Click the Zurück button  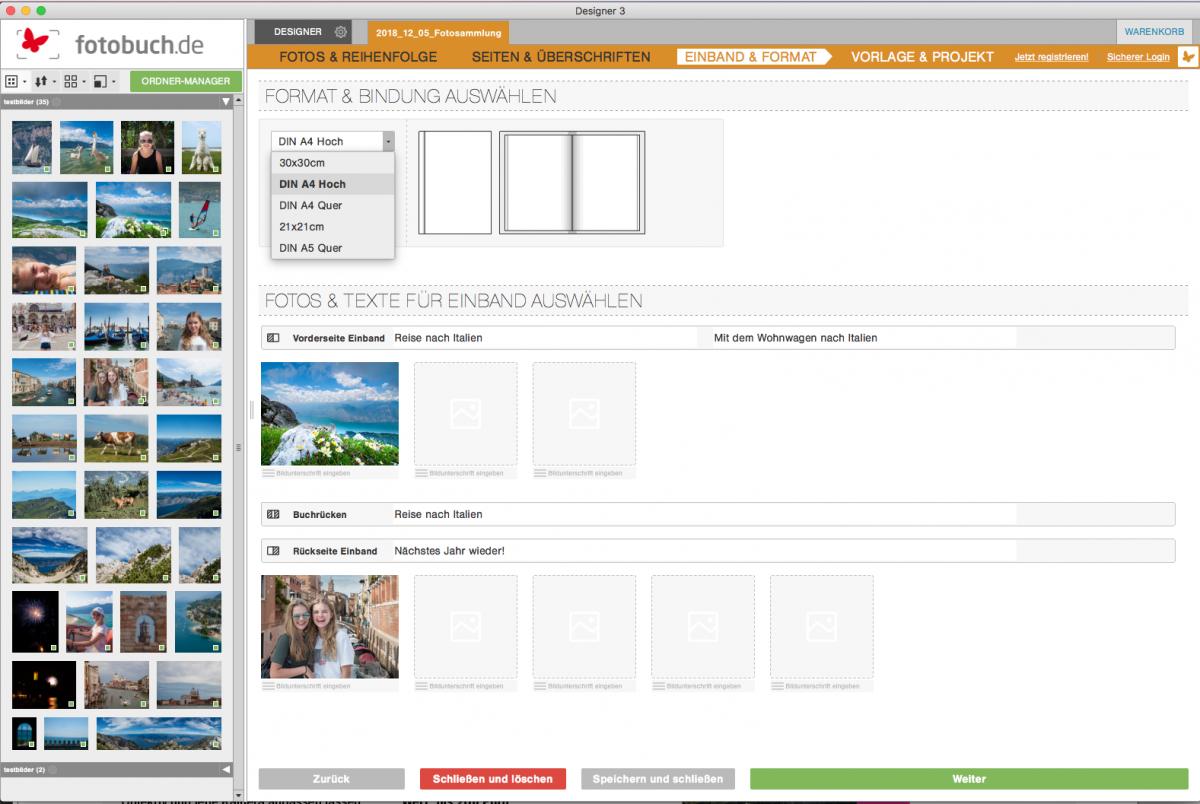331,779
